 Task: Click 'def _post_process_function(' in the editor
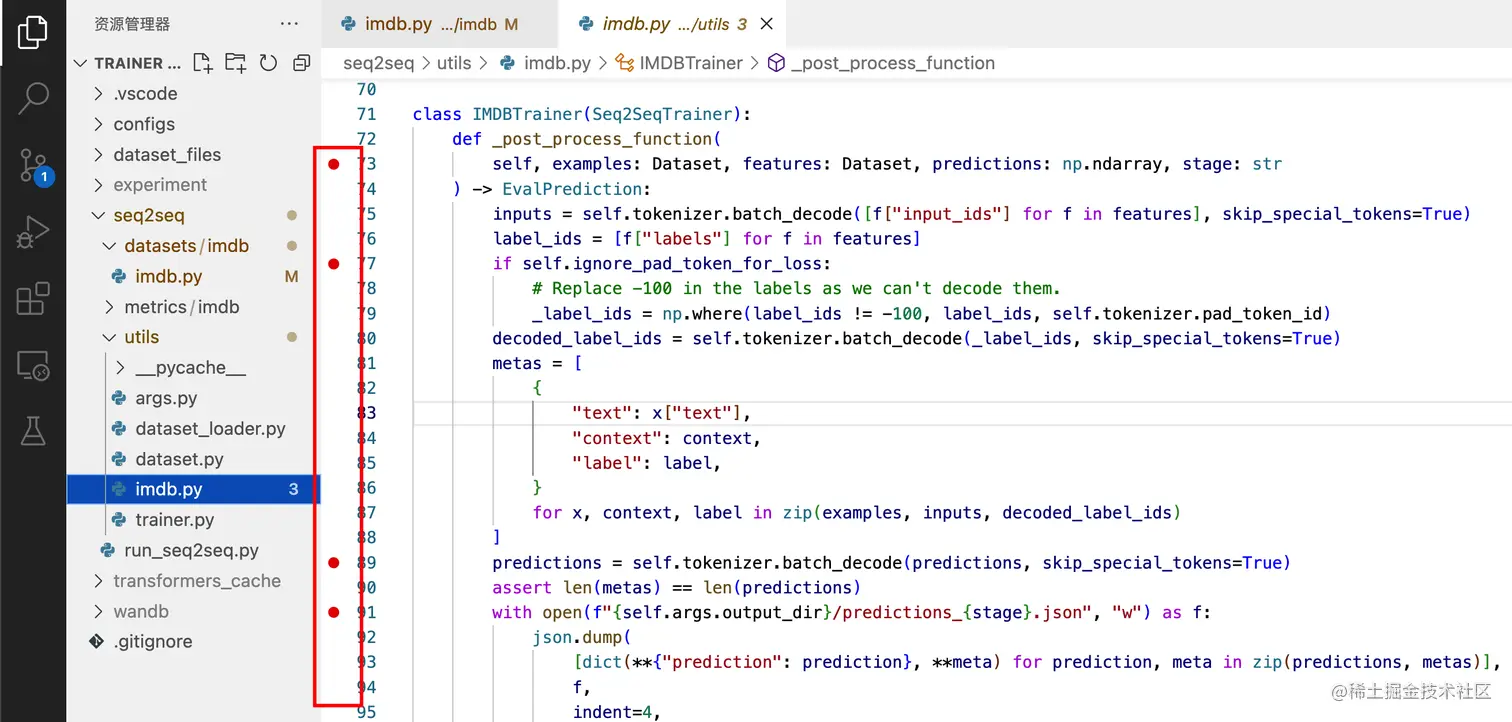pos(586,139)
